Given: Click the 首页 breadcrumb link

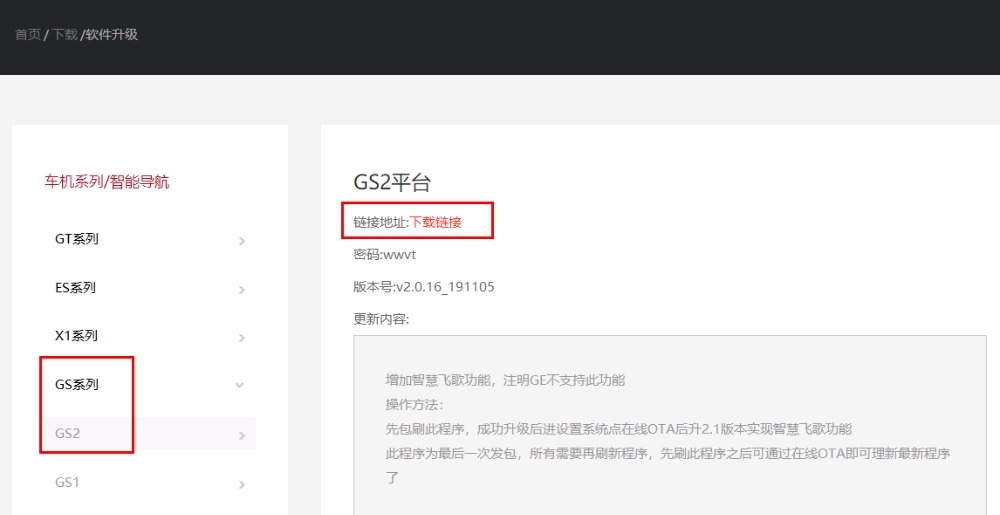Looking at the screenshot, I should pyautogui.click(x=28, y=35).
